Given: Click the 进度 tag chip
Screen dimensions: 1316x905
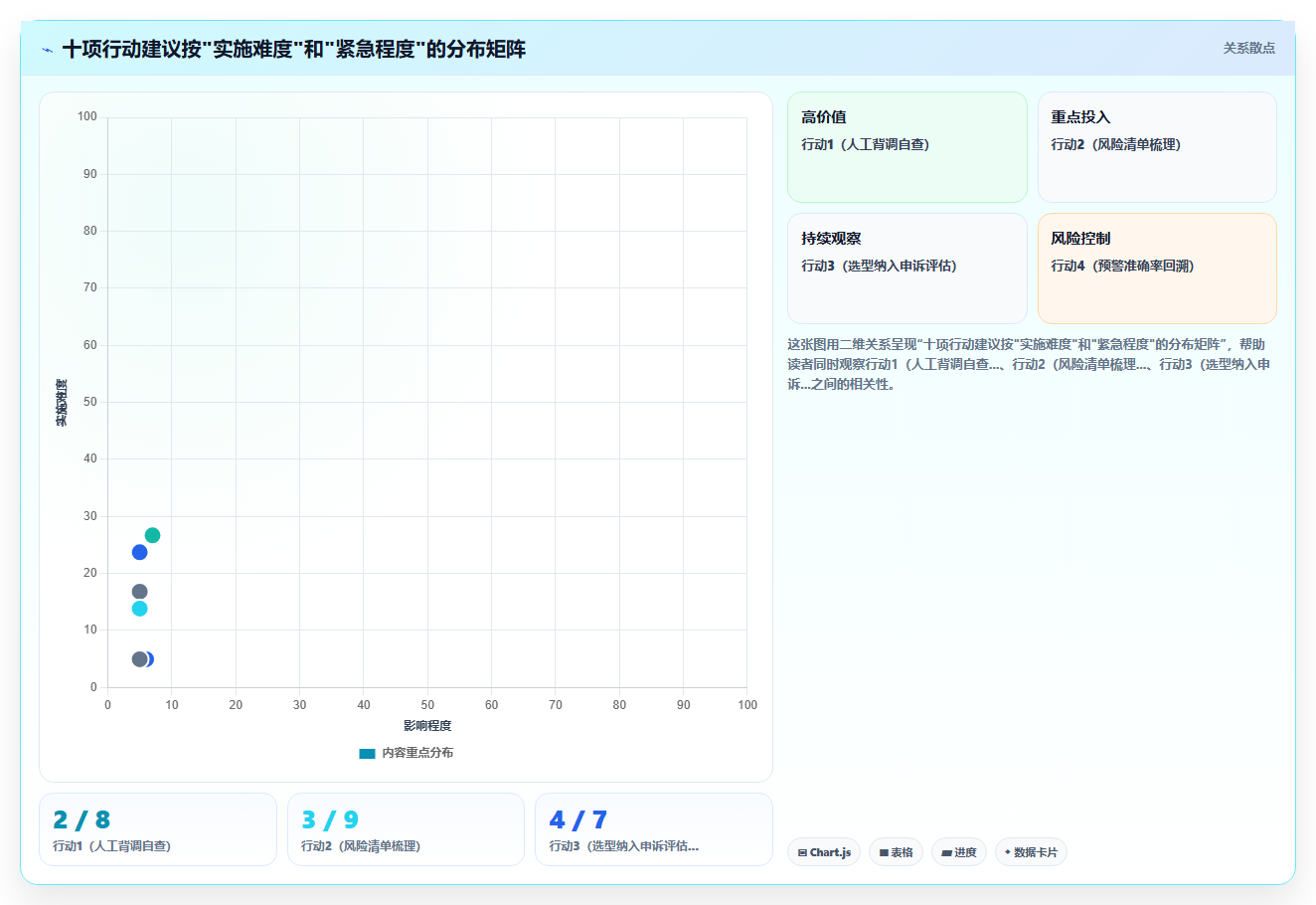Looking at the screenshot, I should click(x=959, y=852).
